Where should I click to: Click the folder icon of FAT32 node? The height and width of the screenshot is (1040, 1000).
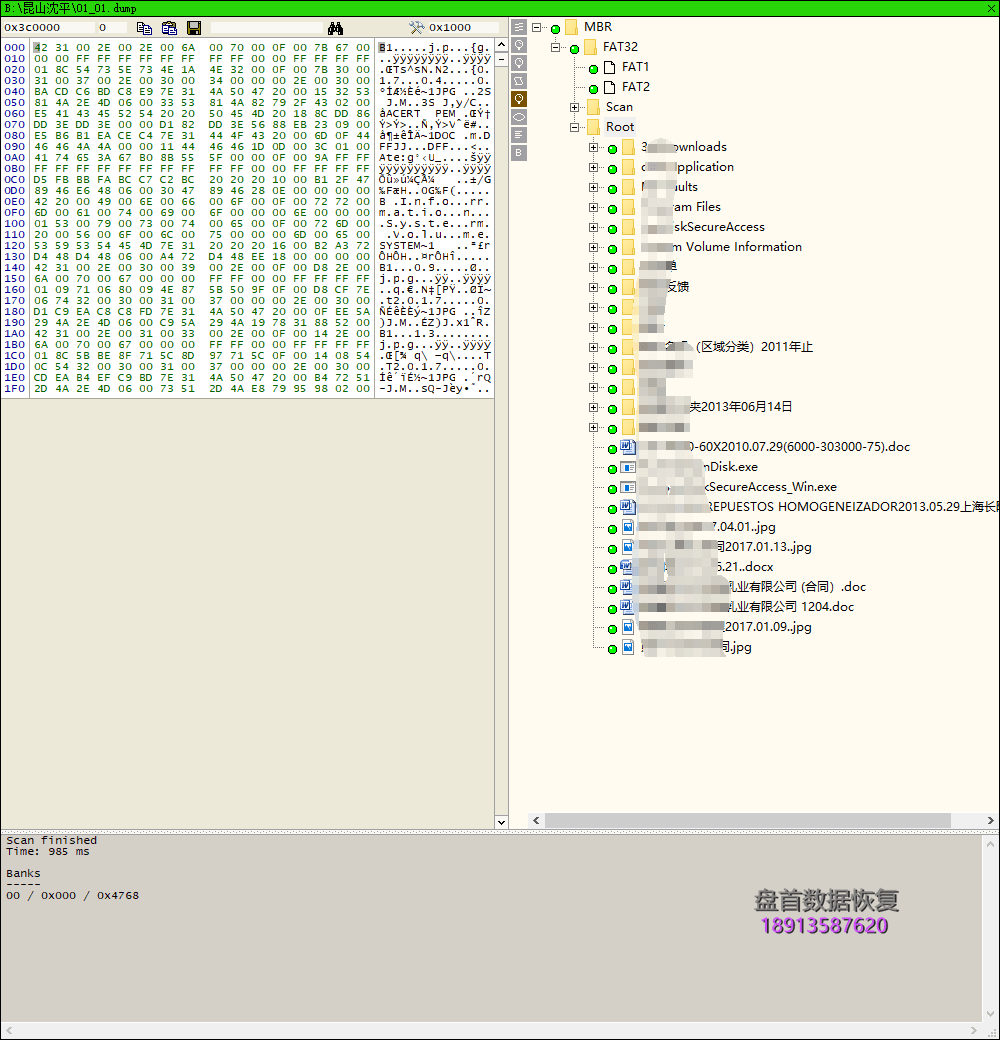tap(590, 47)
